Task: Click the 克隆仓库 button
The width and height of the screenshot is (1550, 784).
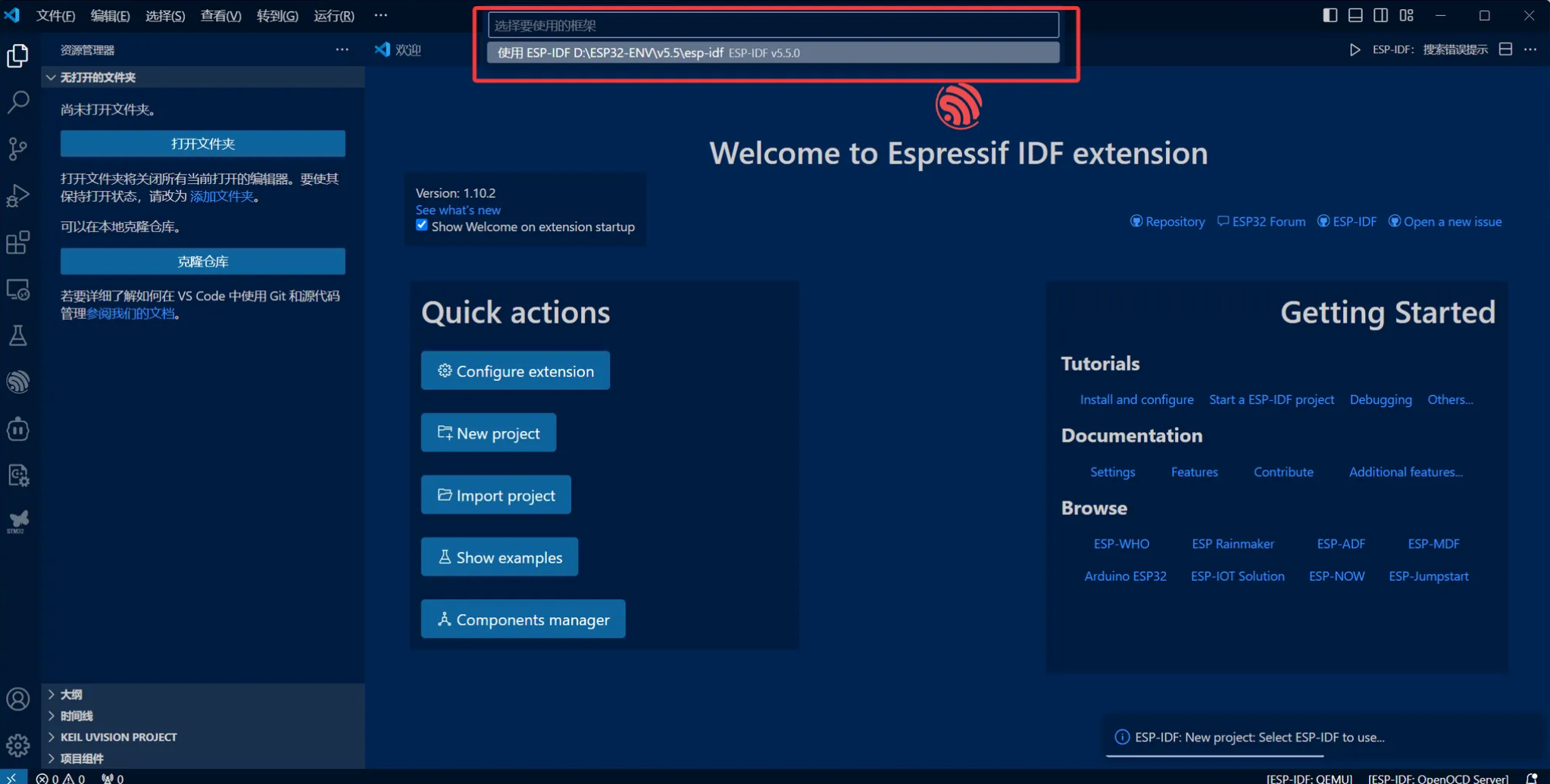Action: pyautogui.click(x=203, y=261)
